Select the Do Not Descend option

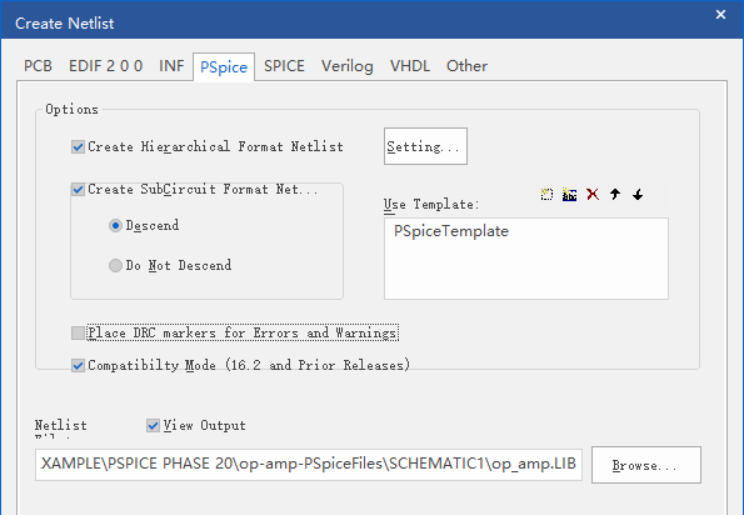click(115, 265)
